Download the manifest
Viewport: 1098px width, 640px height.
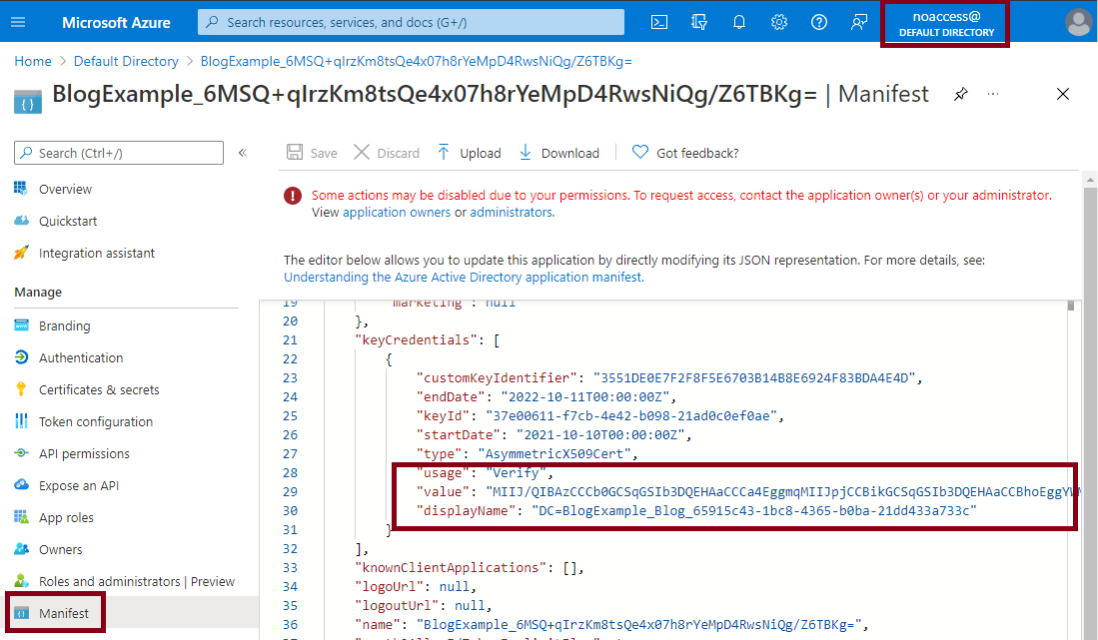[x=560, y=153]
